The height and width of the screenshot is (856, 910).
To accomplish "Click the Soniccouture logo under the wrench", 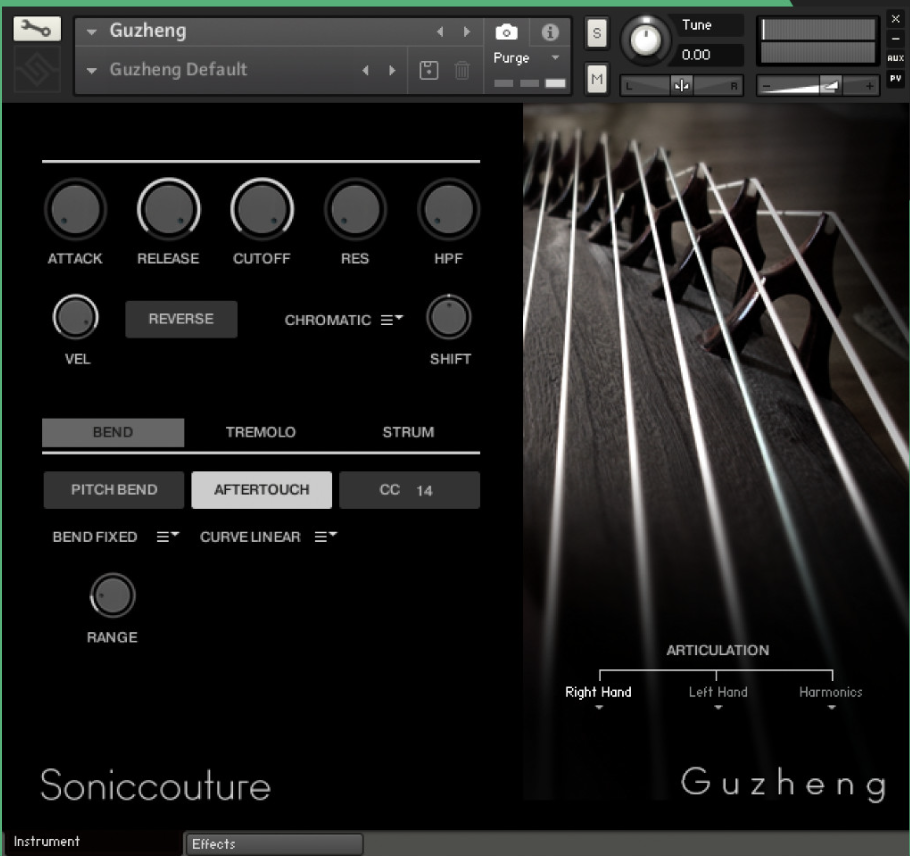I will [x=37, y=70].
